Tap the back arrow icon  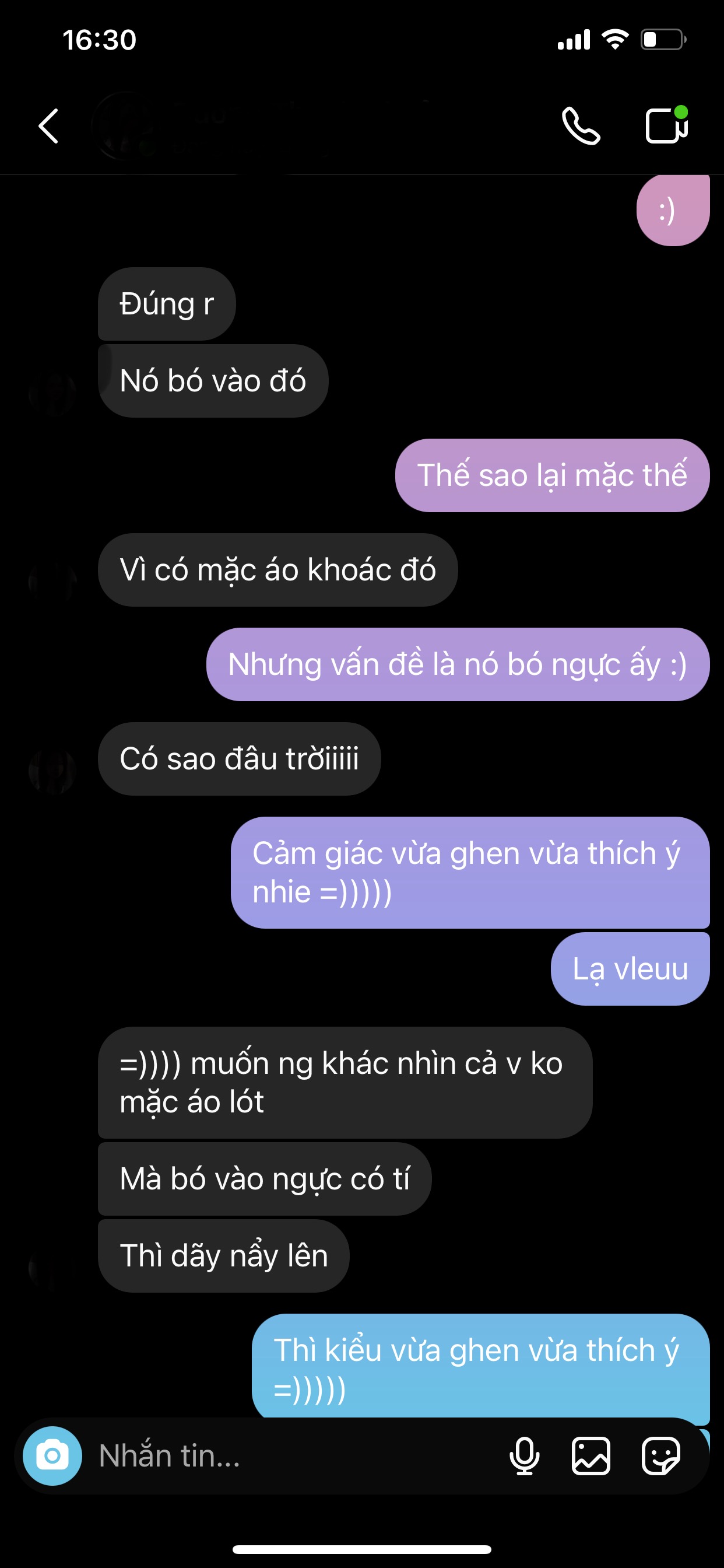click(x=48, y=126)
